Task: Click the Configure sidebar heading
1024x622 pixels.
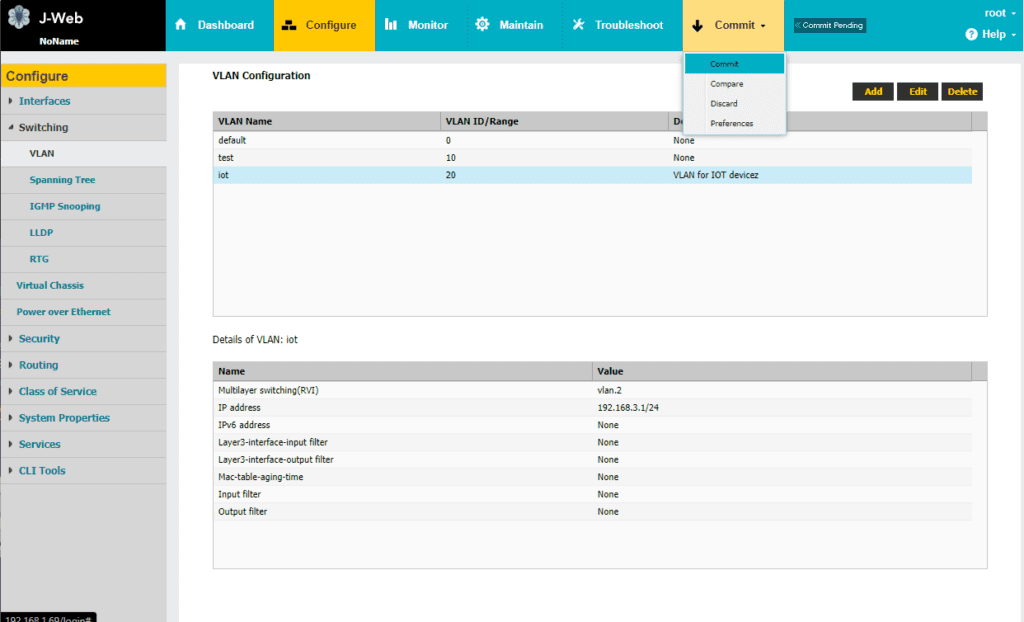Action: pos(84,76)
